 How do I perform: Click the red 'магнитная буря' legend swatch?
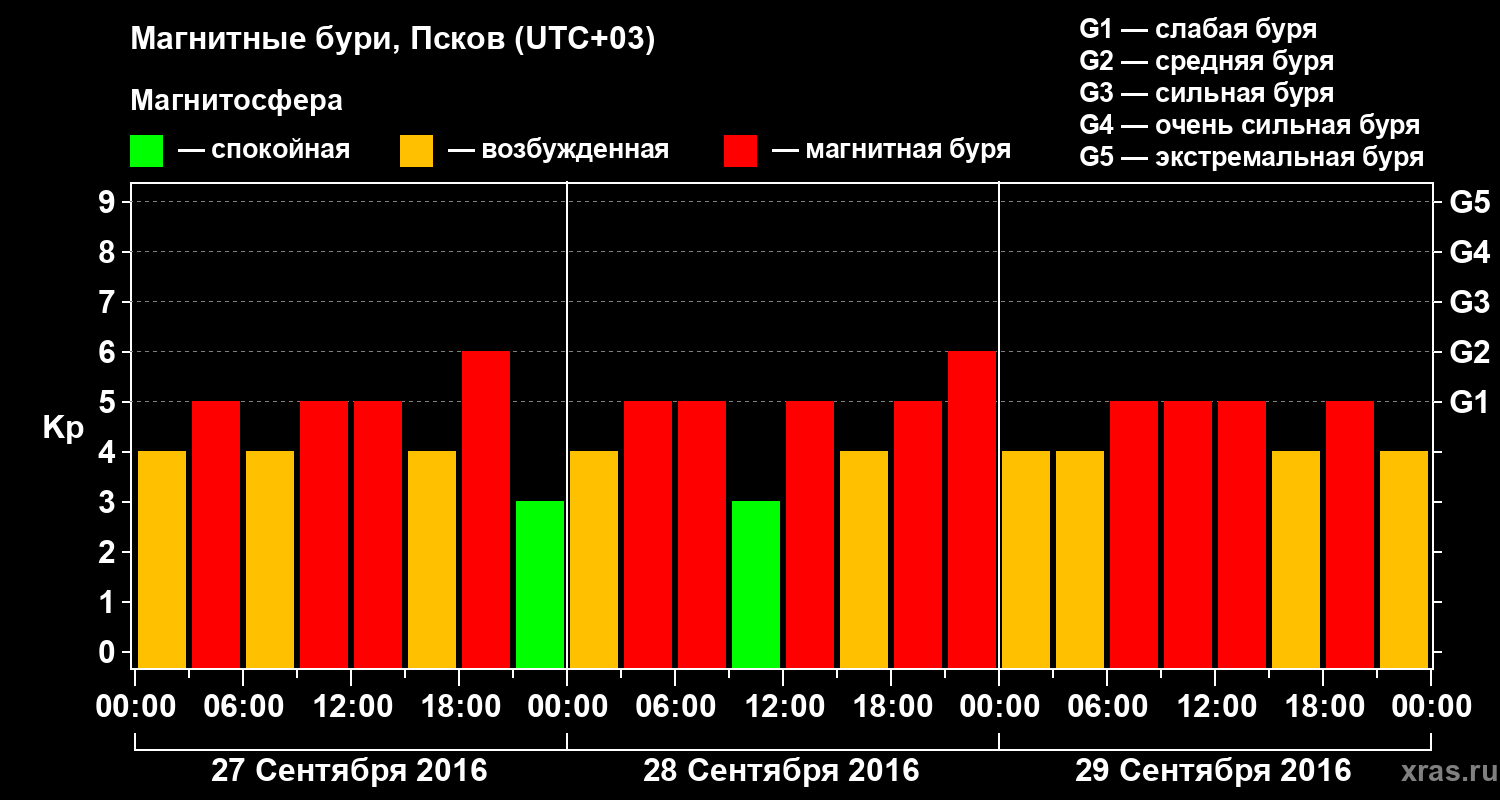pyautogui.click(x=740, y=151)
